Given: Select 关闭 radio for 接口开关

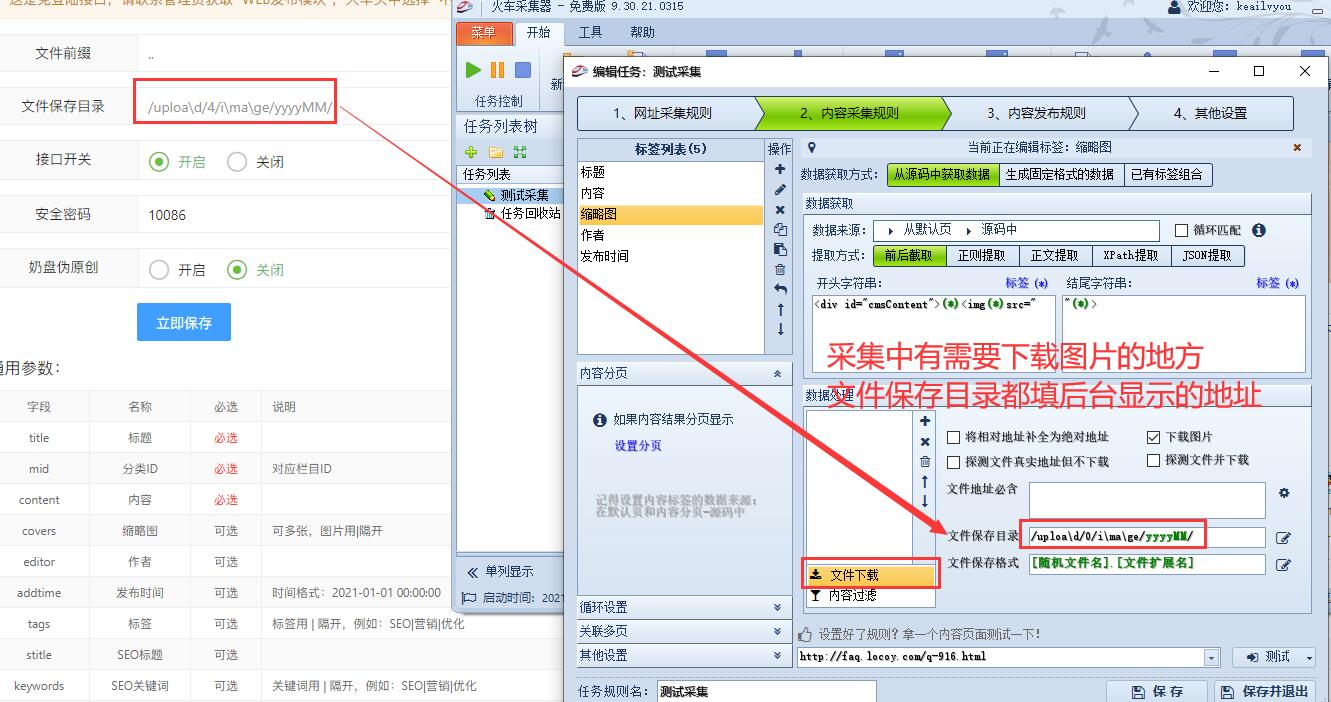Looking at the screenshot, I should (x=236, y=161).
